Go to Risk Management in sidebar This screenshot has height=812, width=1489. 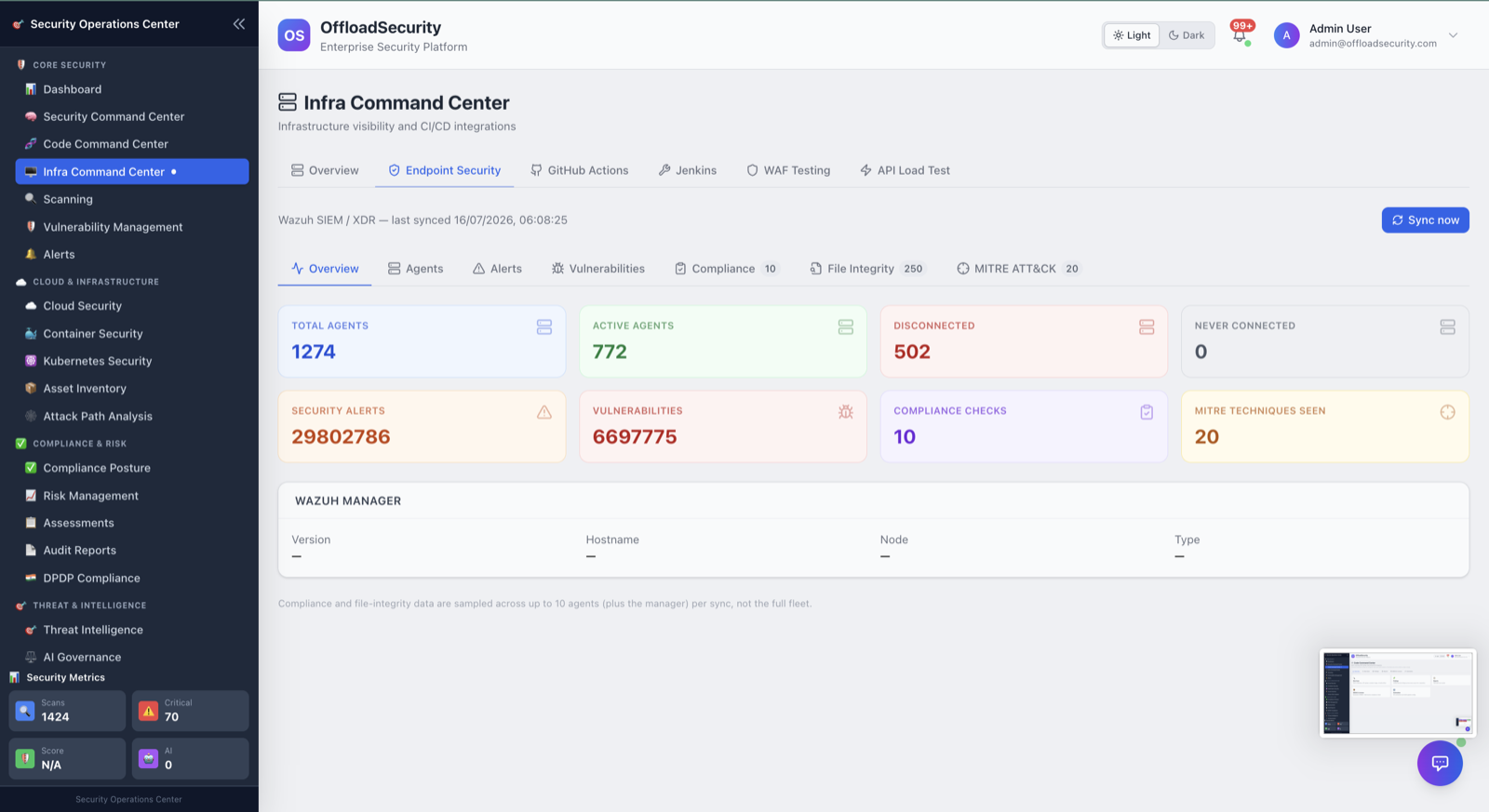131,496
